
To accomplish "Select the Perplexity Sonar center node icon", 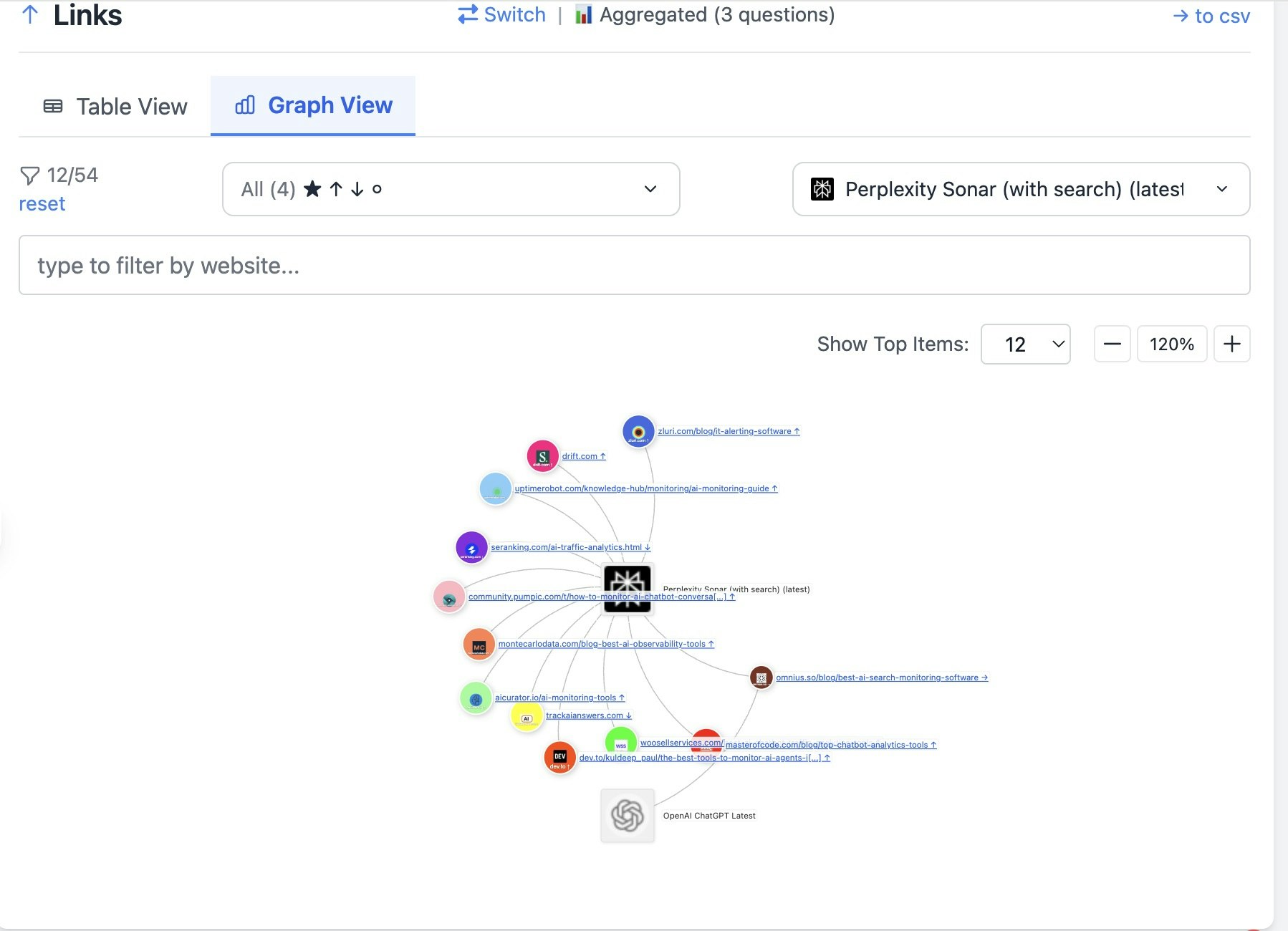I will point(628,589).
